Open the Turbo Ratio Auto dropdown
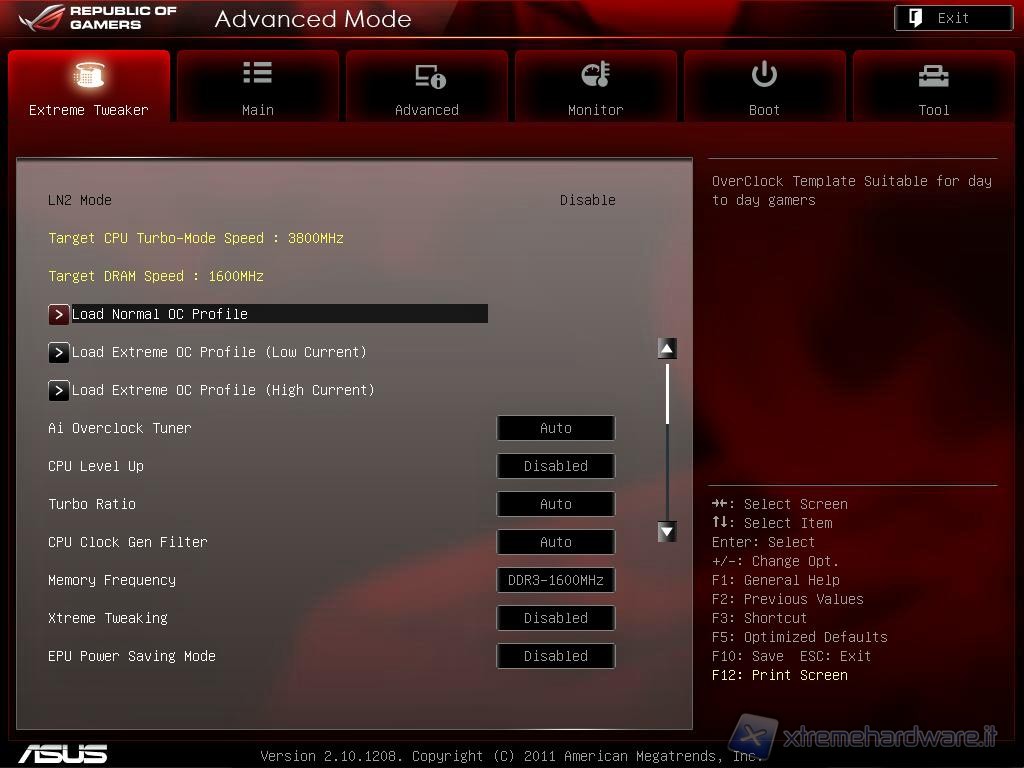Screen dimensions: 1024x768 (x=556, y=504)
